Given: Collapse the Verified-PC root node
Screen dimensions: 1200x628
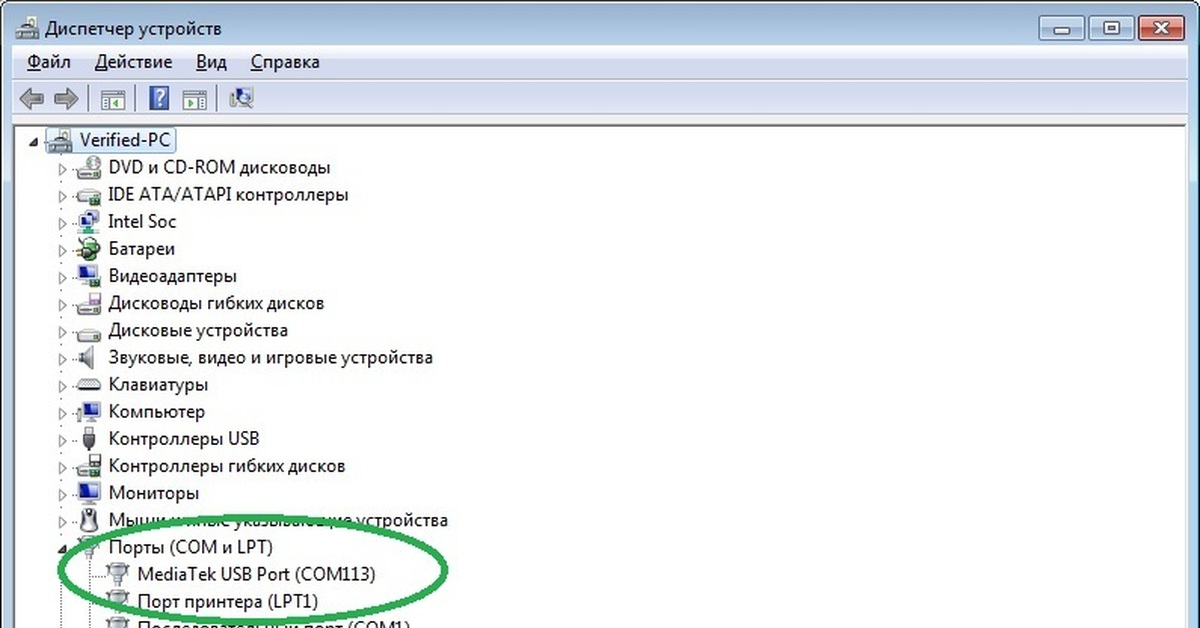Looking at the screenshot, I should [35, 142].
